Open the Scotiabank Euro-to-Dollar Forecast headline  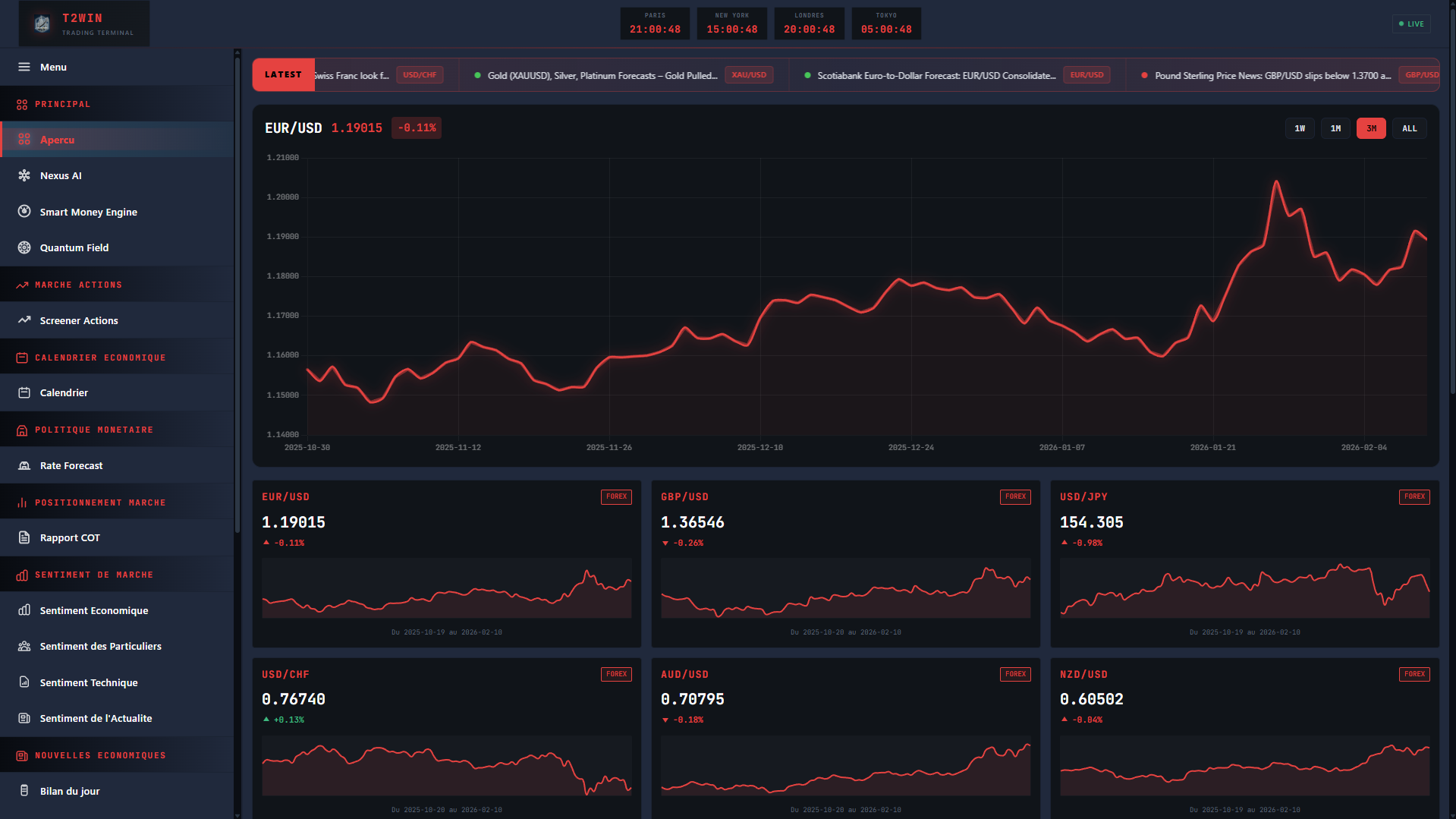[x=936, y=75]
